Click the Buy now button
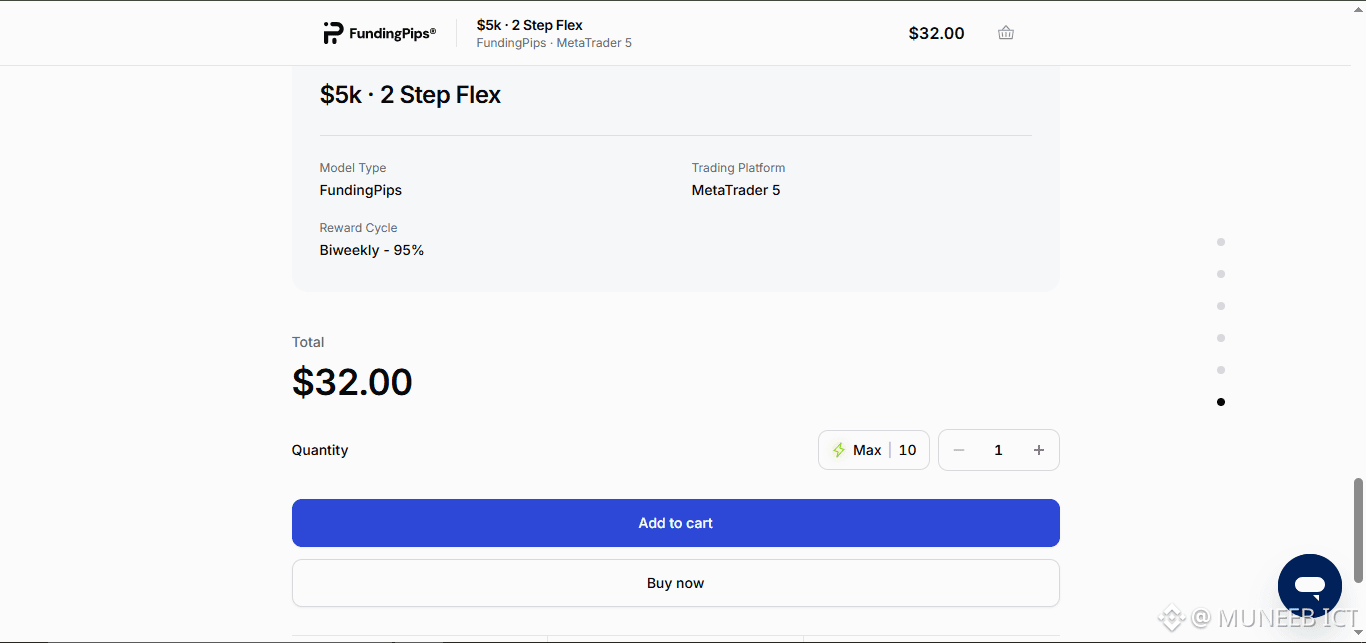The height and width of the screenshot is (643, 1366). [676, 583]
